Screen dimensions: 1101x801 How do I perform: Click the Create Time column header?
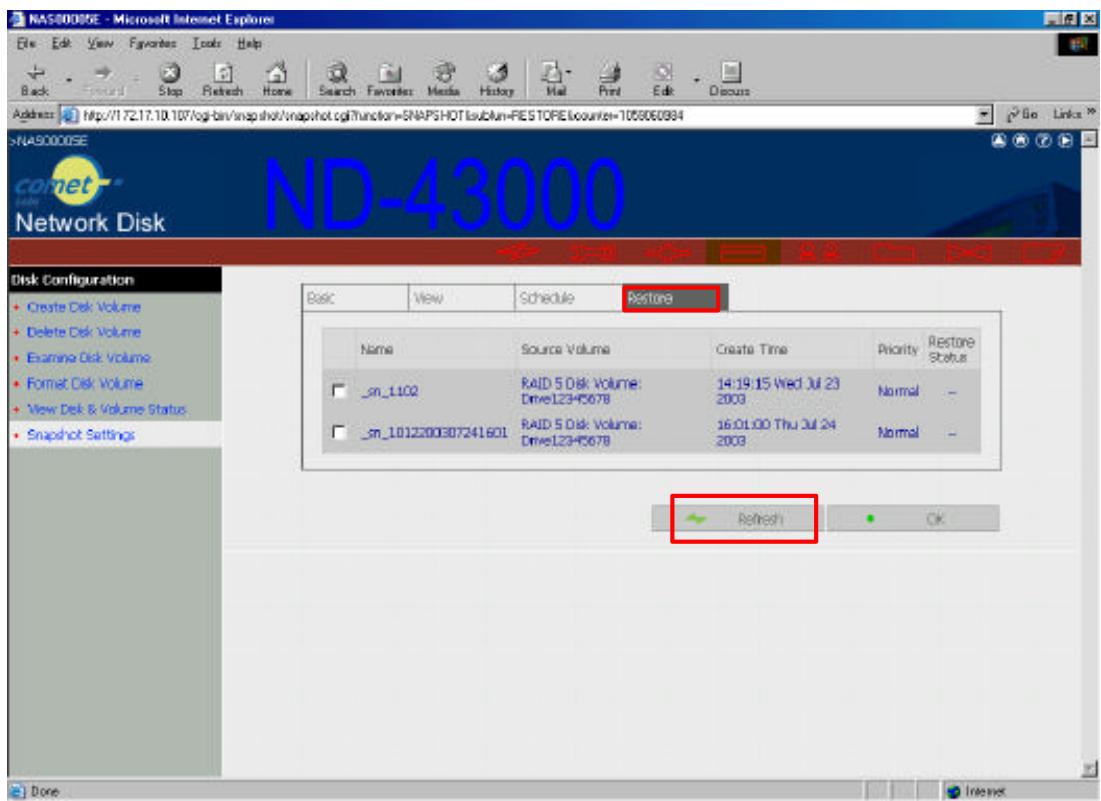point(751,349)
